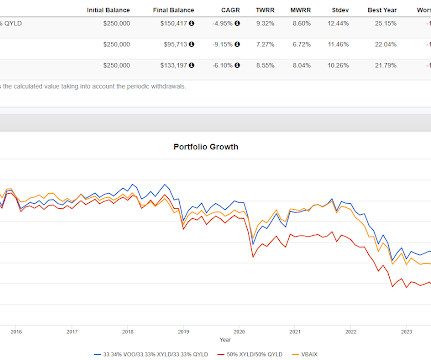
Task: Click info icon next to -9.15% CAGR
Action: click(x=237, y=44)
